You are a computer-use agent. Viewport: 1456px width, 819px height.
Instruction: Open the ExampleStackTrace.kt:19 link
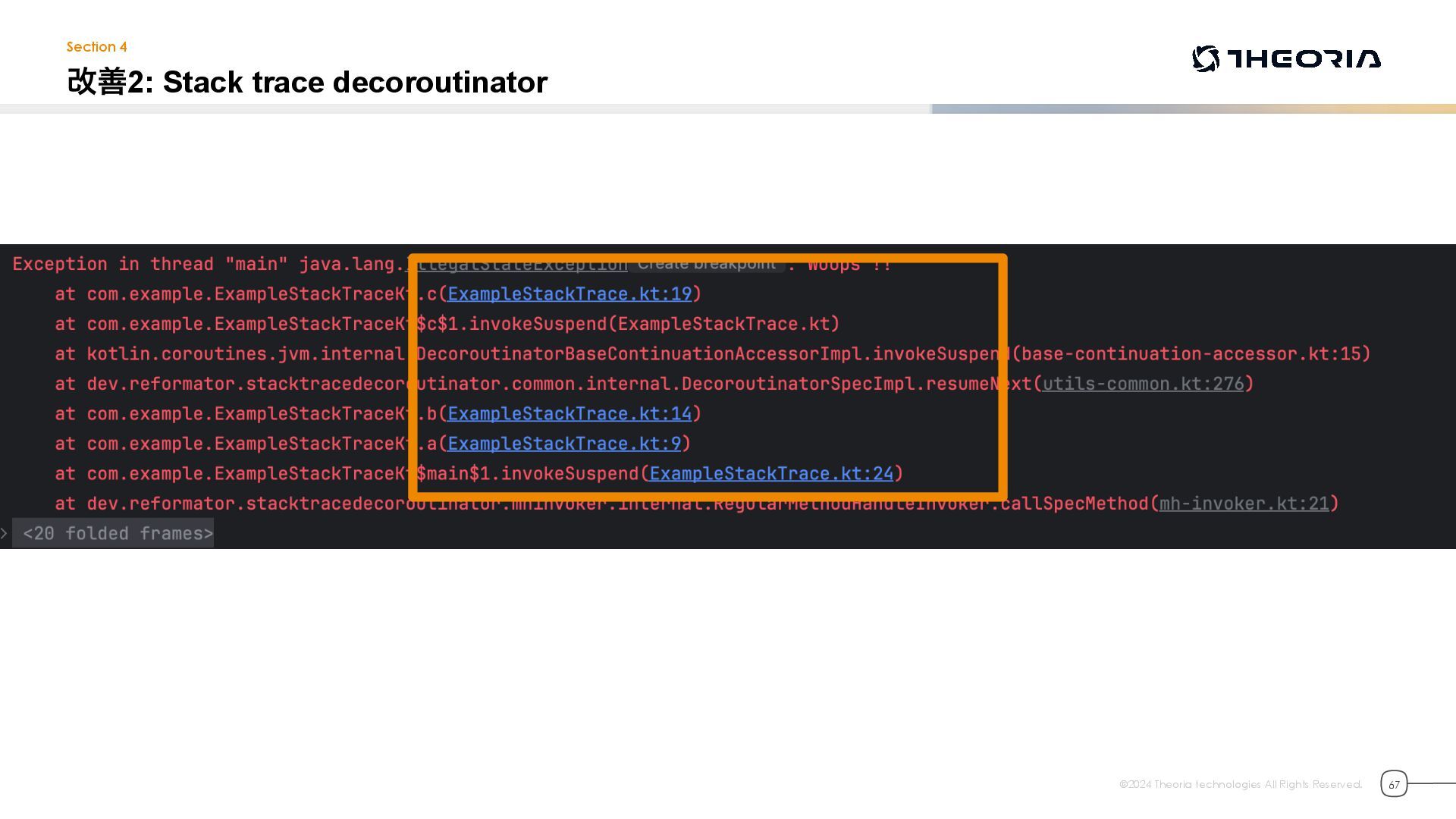click(x=570, y=294)
